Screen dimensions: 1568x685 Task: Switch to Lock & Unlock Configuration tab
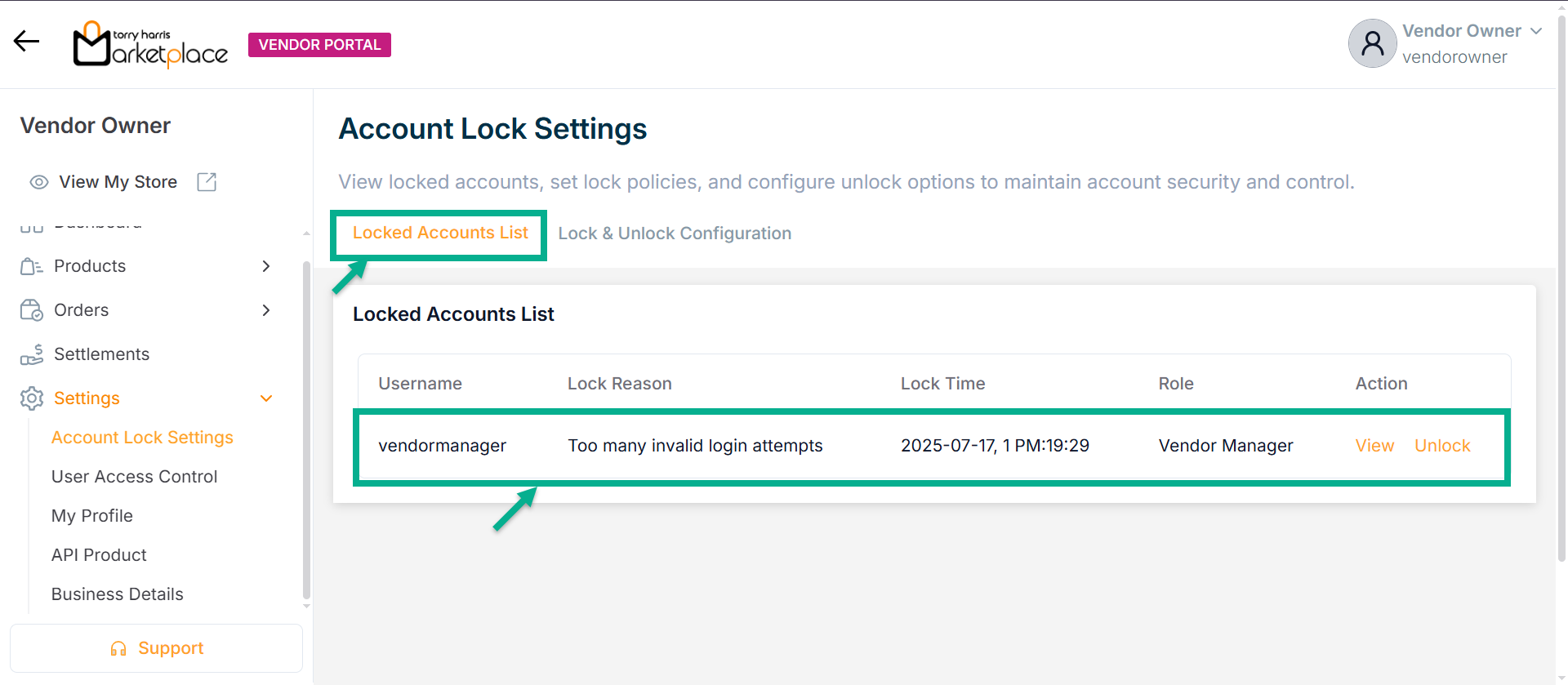pos(675,234)
